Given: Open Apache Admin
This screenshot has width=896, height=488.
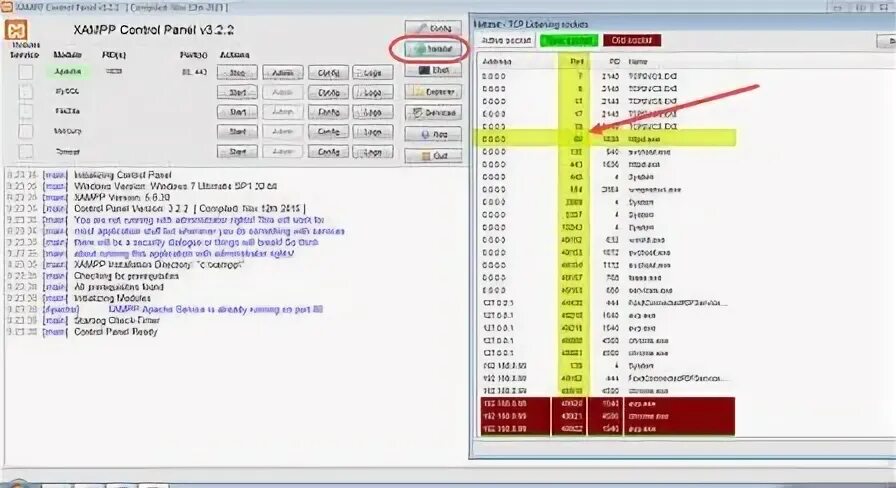Looking at the screenshot, I should [x=283, y=73].
